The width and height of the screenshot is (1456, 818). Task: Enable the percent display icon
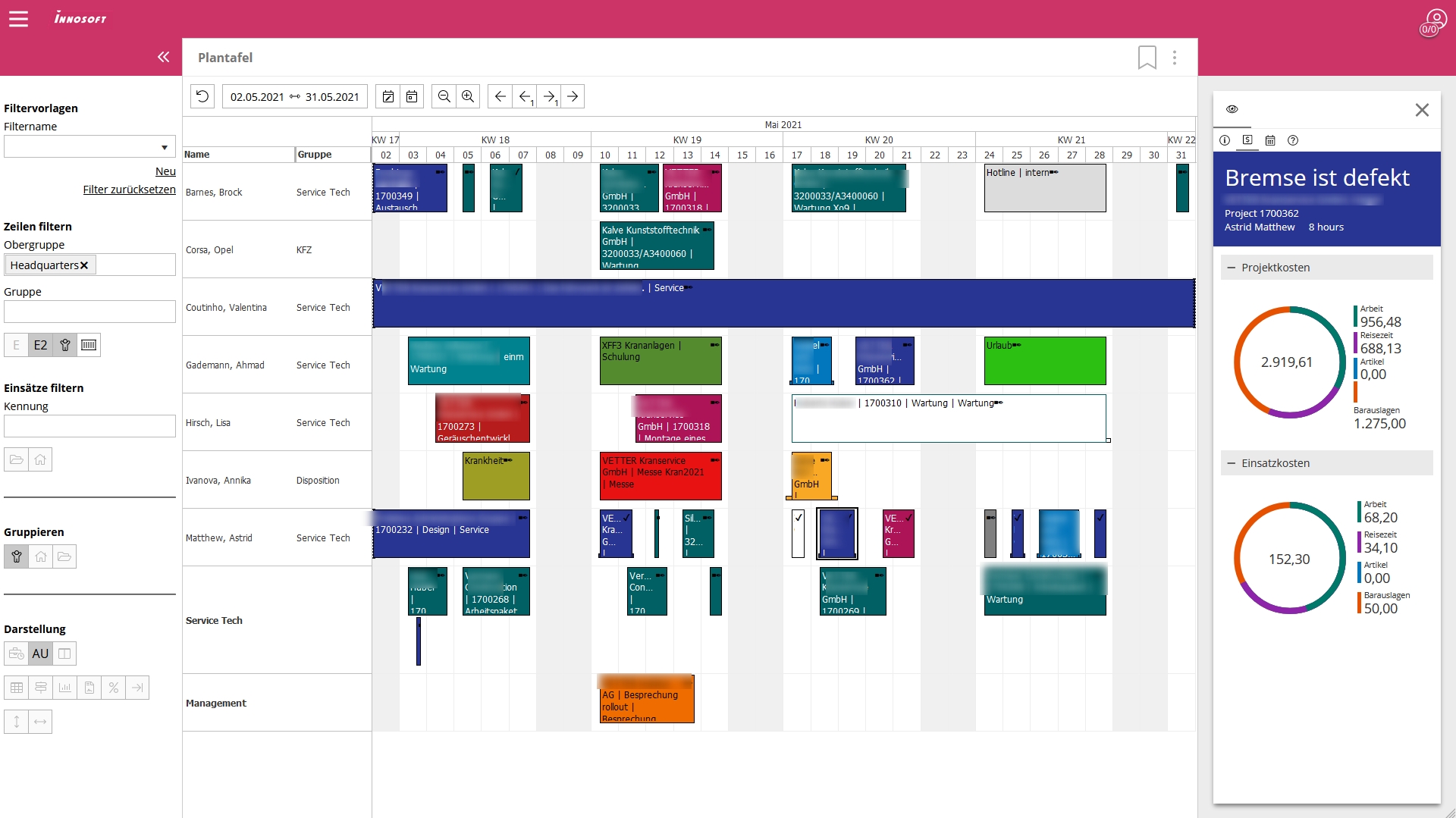click(x=113, y=688)
